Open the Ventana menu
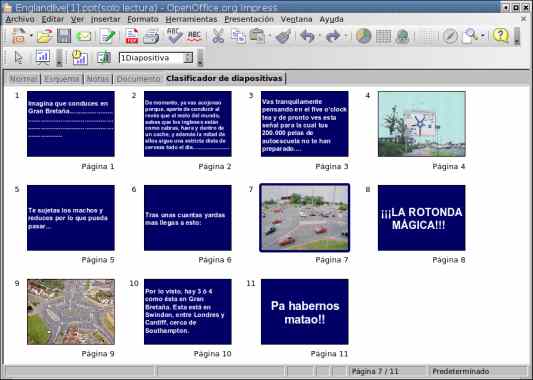533x380 pixels. [x=296, y=19]
